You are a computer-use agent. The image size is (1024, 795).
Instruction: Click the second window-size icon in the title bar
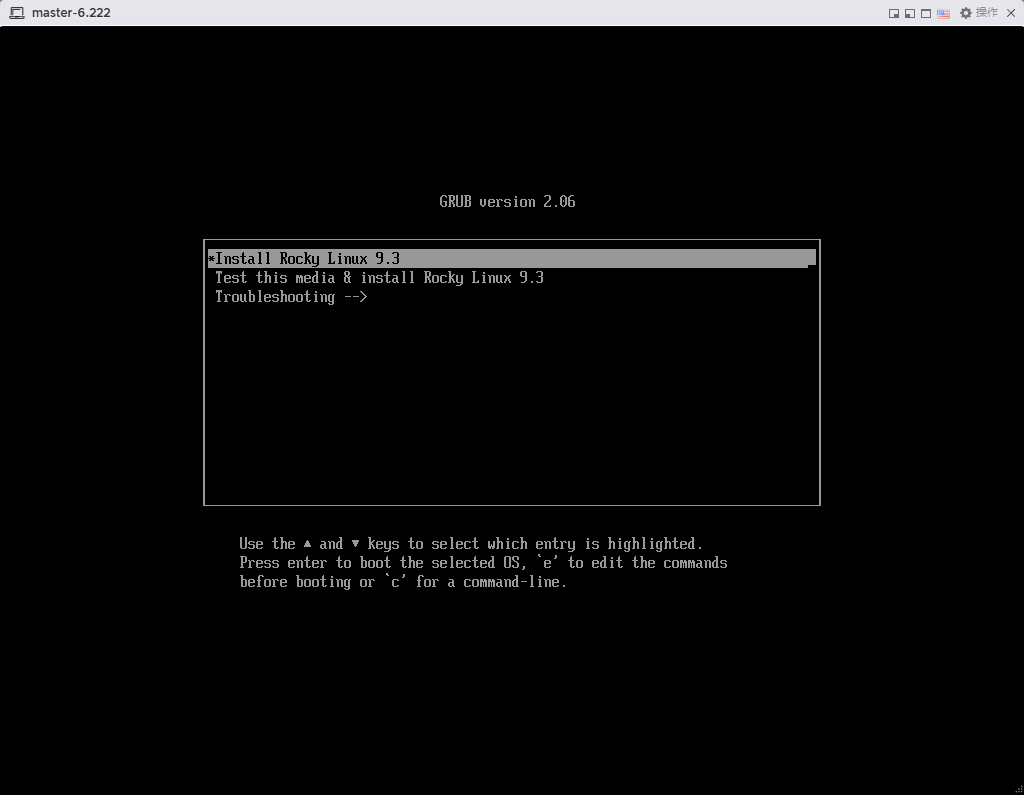pyautogui.click(x=910, y=13)
